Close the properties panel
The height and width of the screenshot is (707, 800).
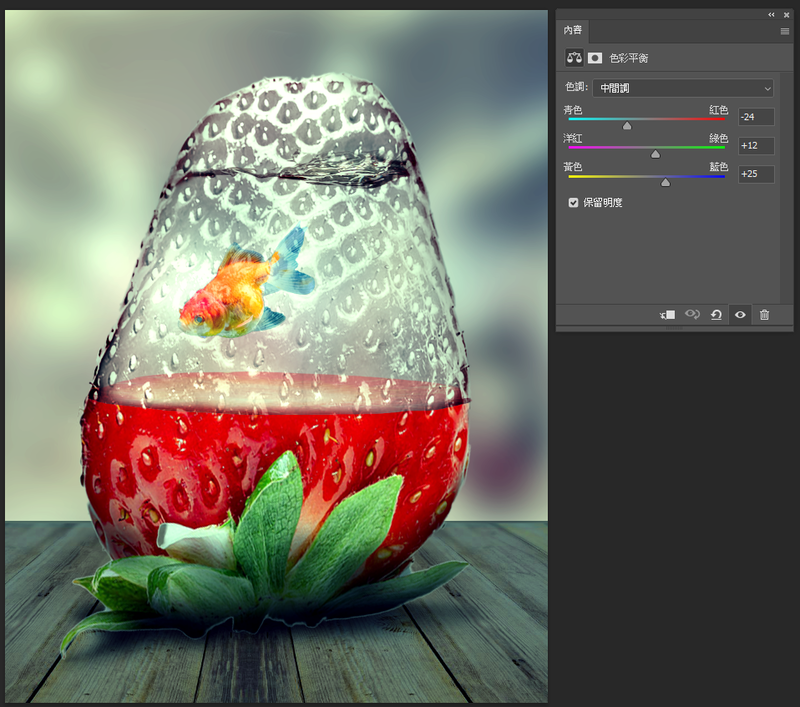786,15
